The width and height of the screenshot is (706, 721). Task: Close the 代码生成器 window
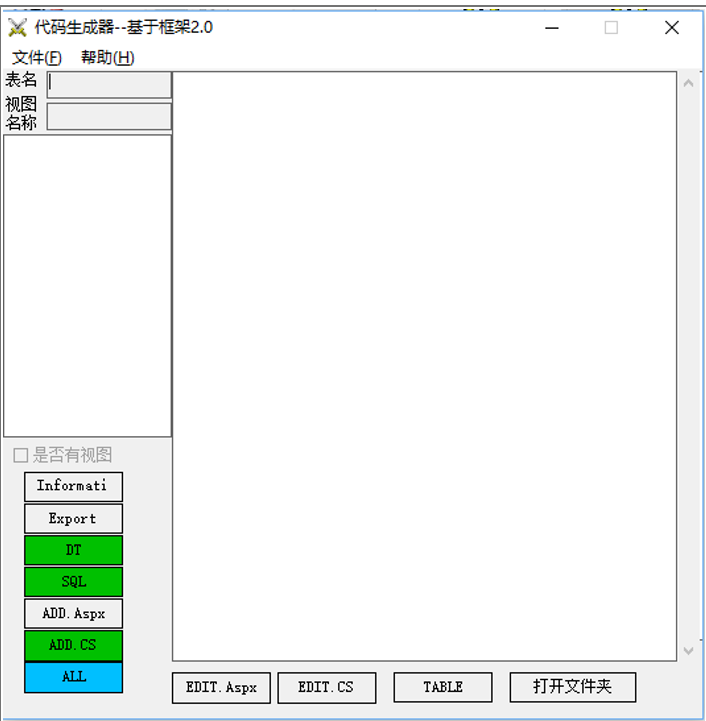click(x=672, y=28)
